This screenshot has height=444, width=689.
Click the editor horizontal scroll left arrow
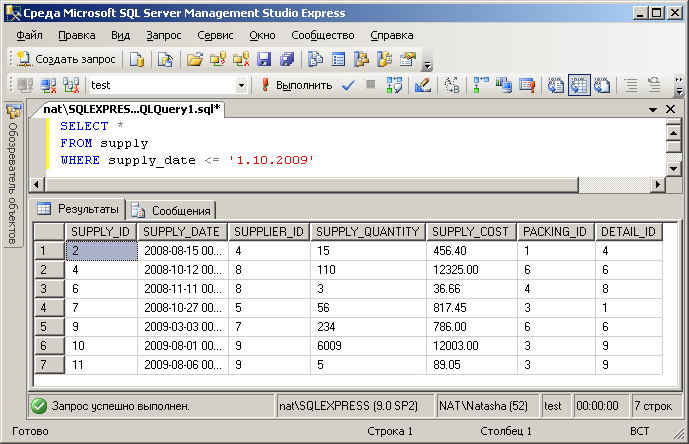click(x=37, y=185)
